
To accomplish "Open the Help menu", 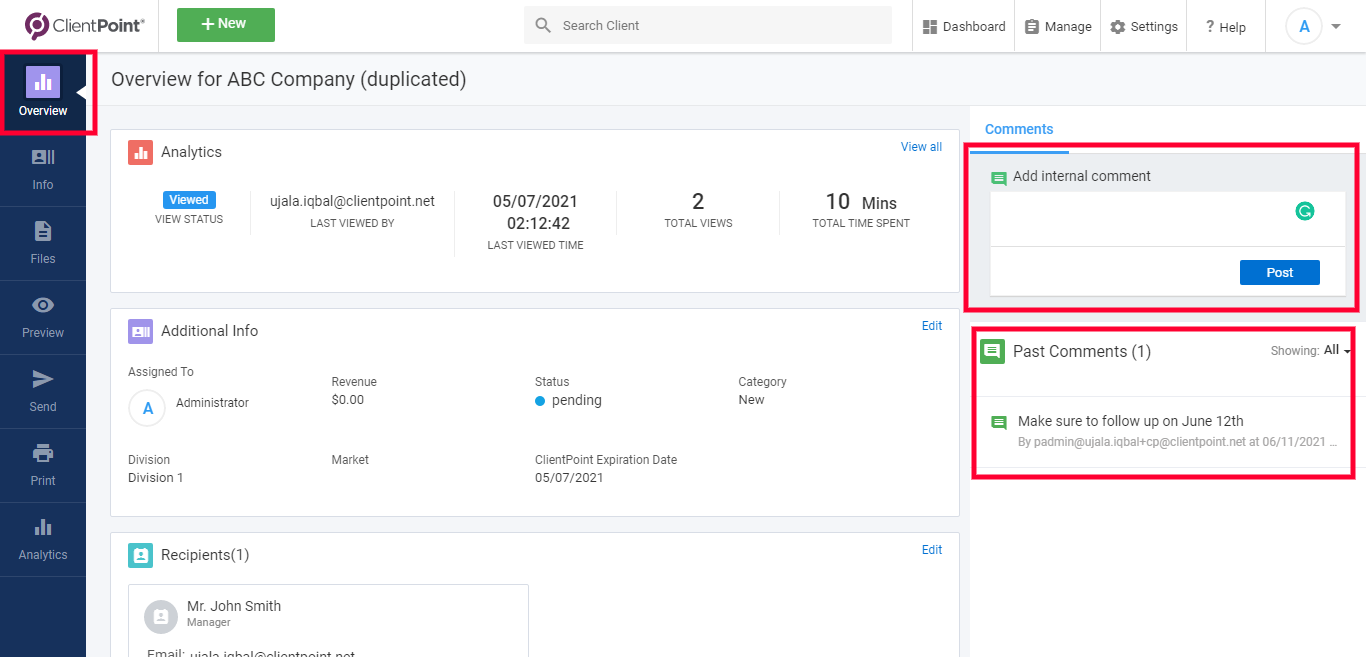I will coord(1225,27).
